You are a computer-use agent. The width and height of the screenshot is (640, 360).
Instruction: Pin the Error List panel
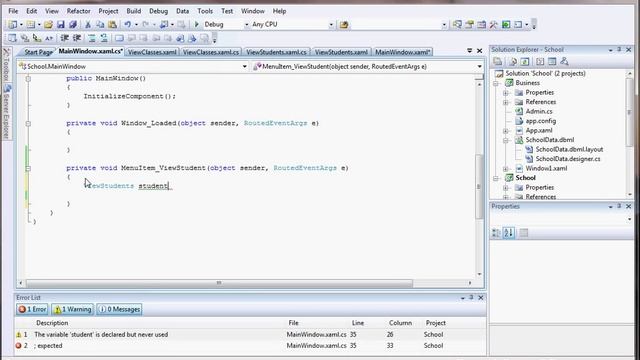[471, 298]
